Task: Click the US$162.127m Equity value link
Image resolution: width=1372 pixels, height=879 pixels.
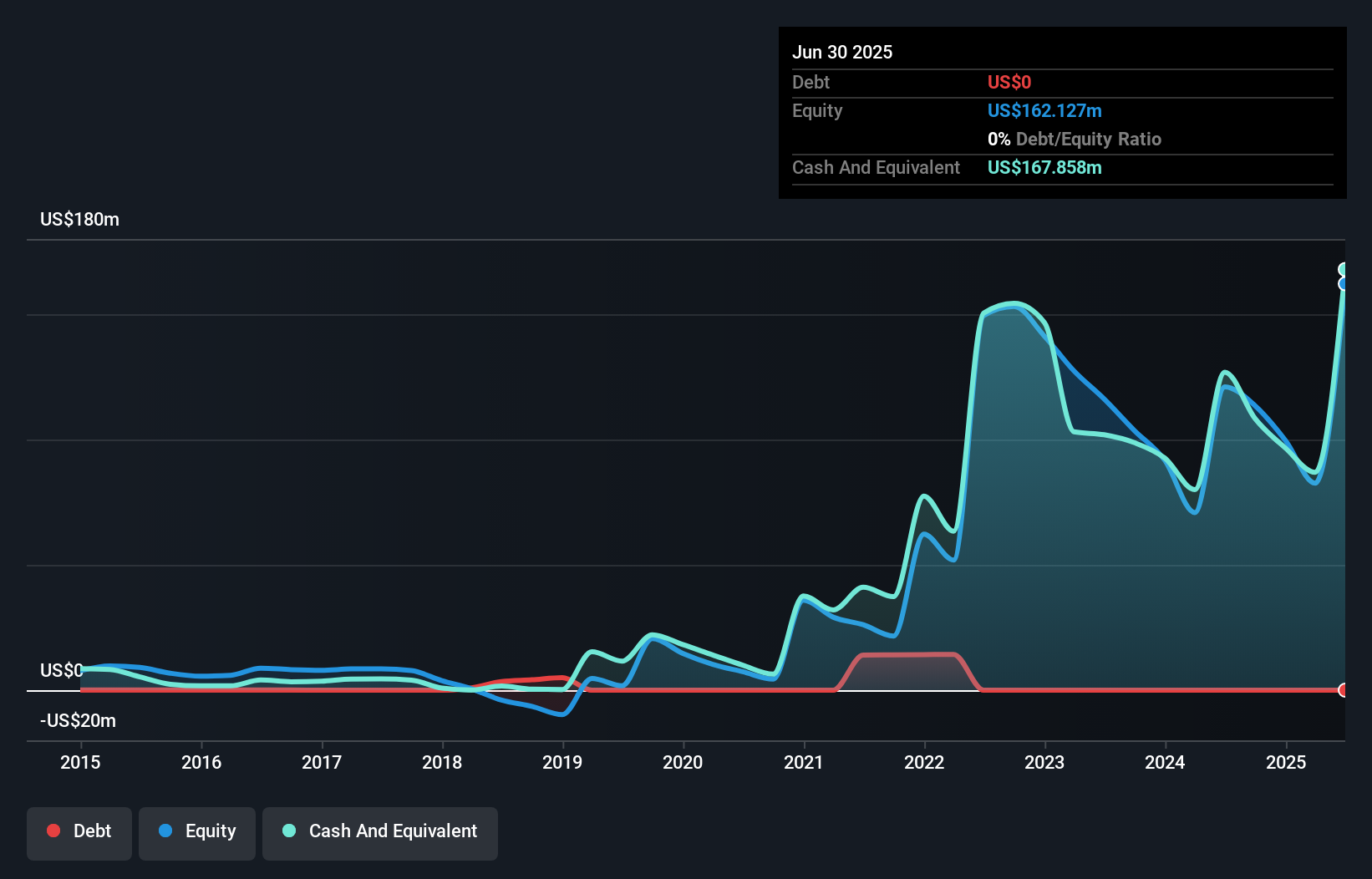Action: pos(1044,110)
